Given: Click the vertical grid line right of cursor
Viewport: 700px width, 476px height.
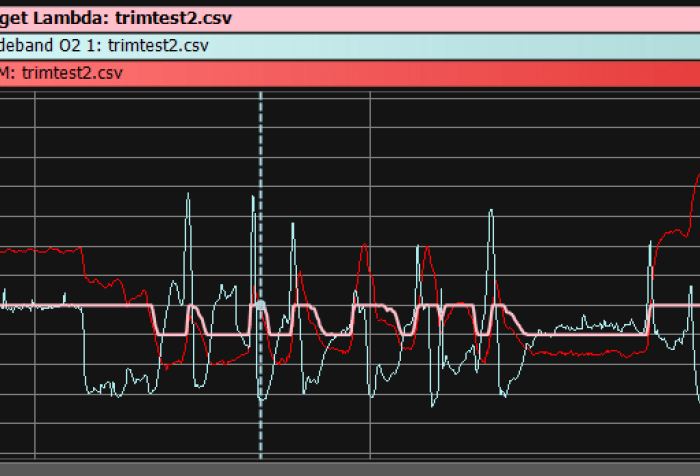Looking at the screenshot, I should (x=371, y=200).
